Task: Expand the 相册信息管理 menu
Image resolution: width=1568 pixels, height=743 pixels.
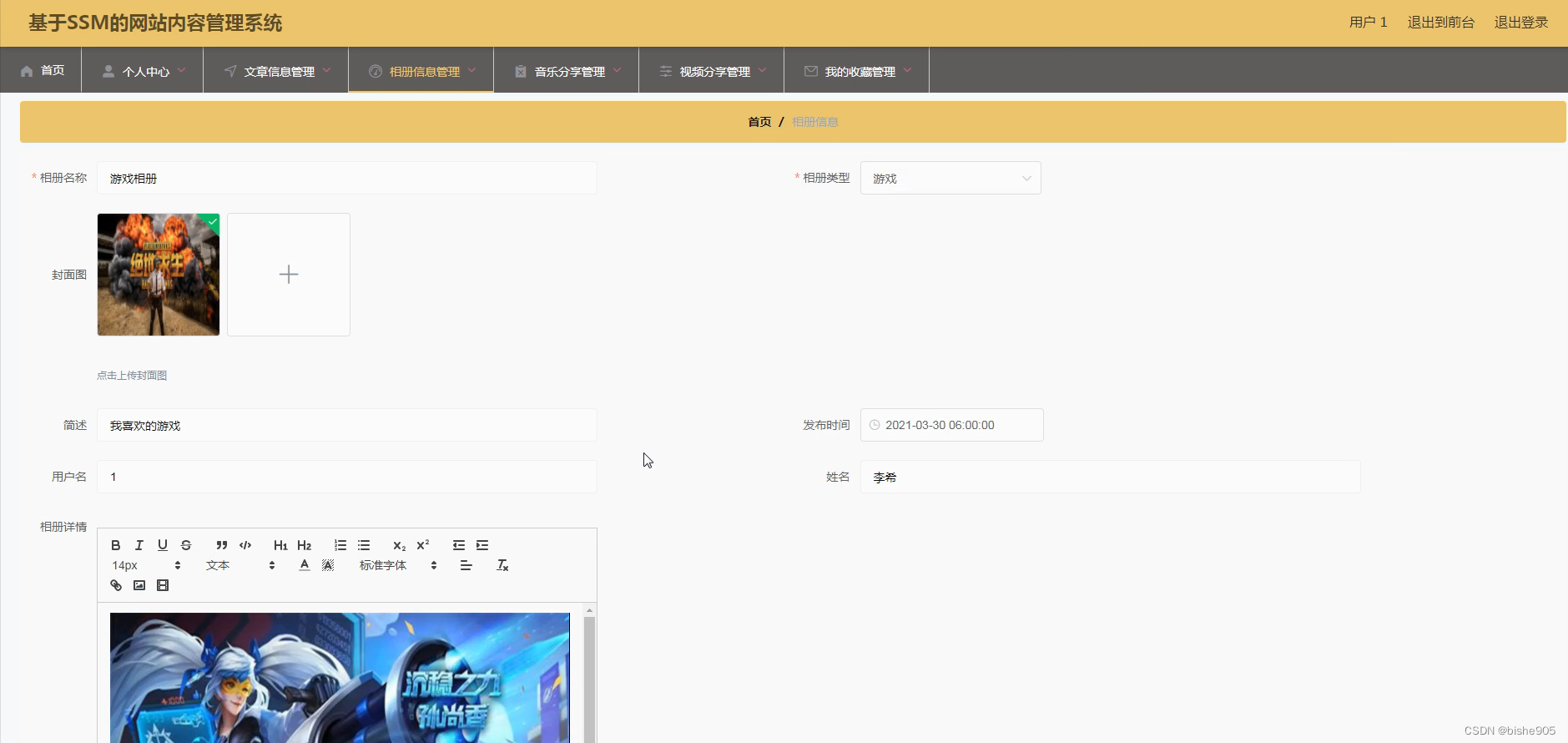Action: coord(421,71)
